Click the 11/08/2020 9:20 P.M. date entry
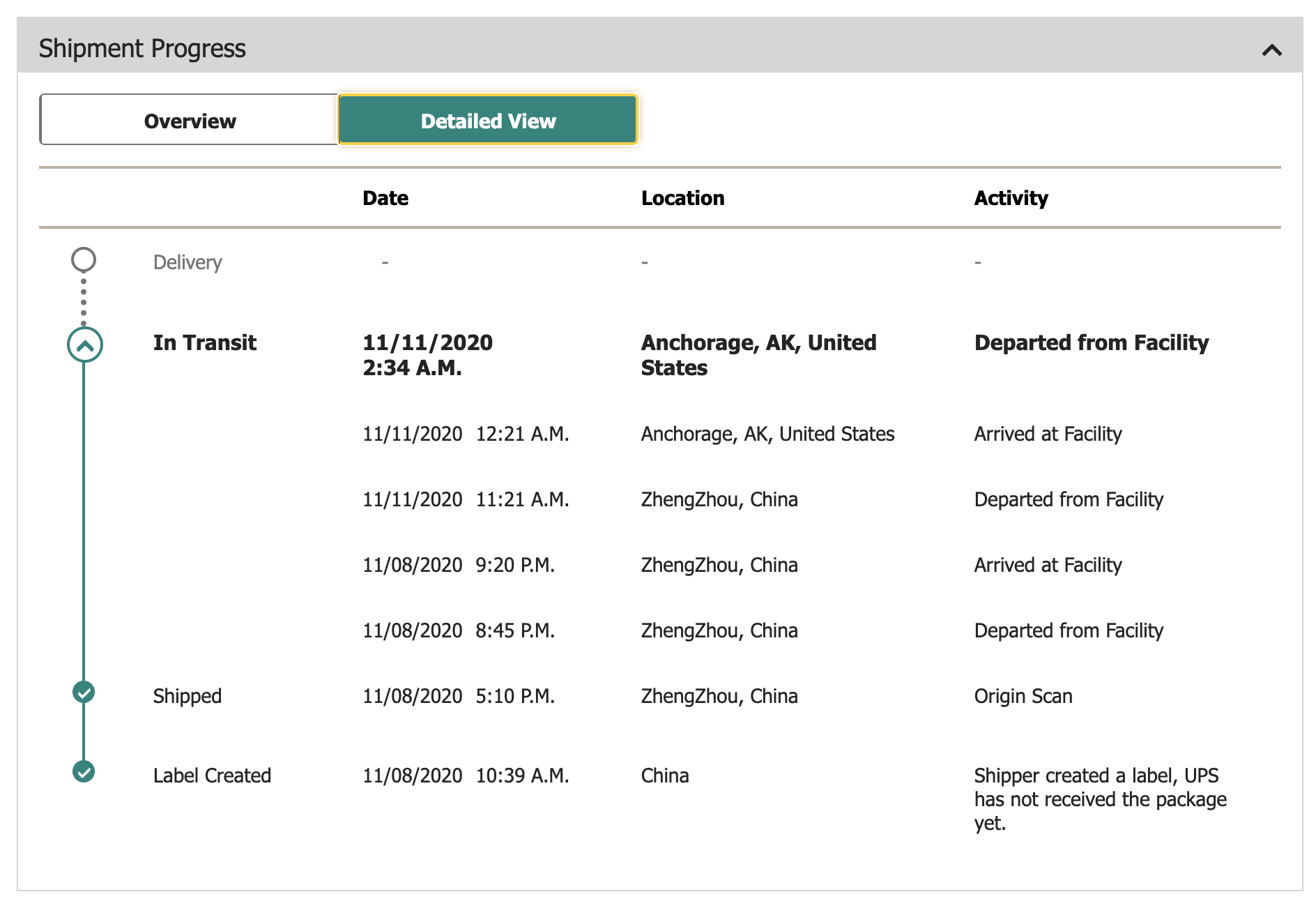Viewport: 1316px width, 908px height. click(458, 566)
